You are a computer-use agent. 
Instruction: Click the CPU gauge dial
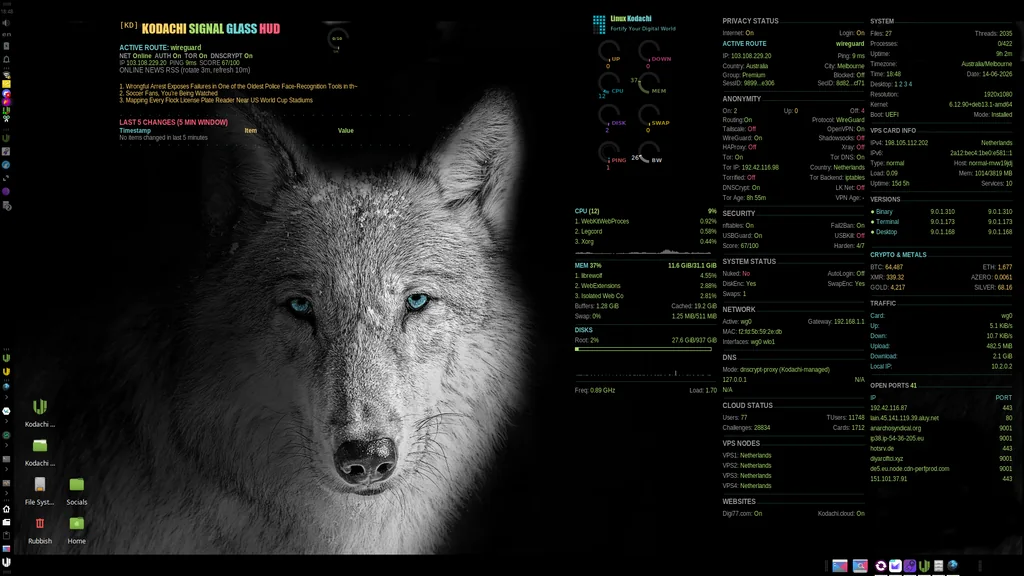point(609,82)
